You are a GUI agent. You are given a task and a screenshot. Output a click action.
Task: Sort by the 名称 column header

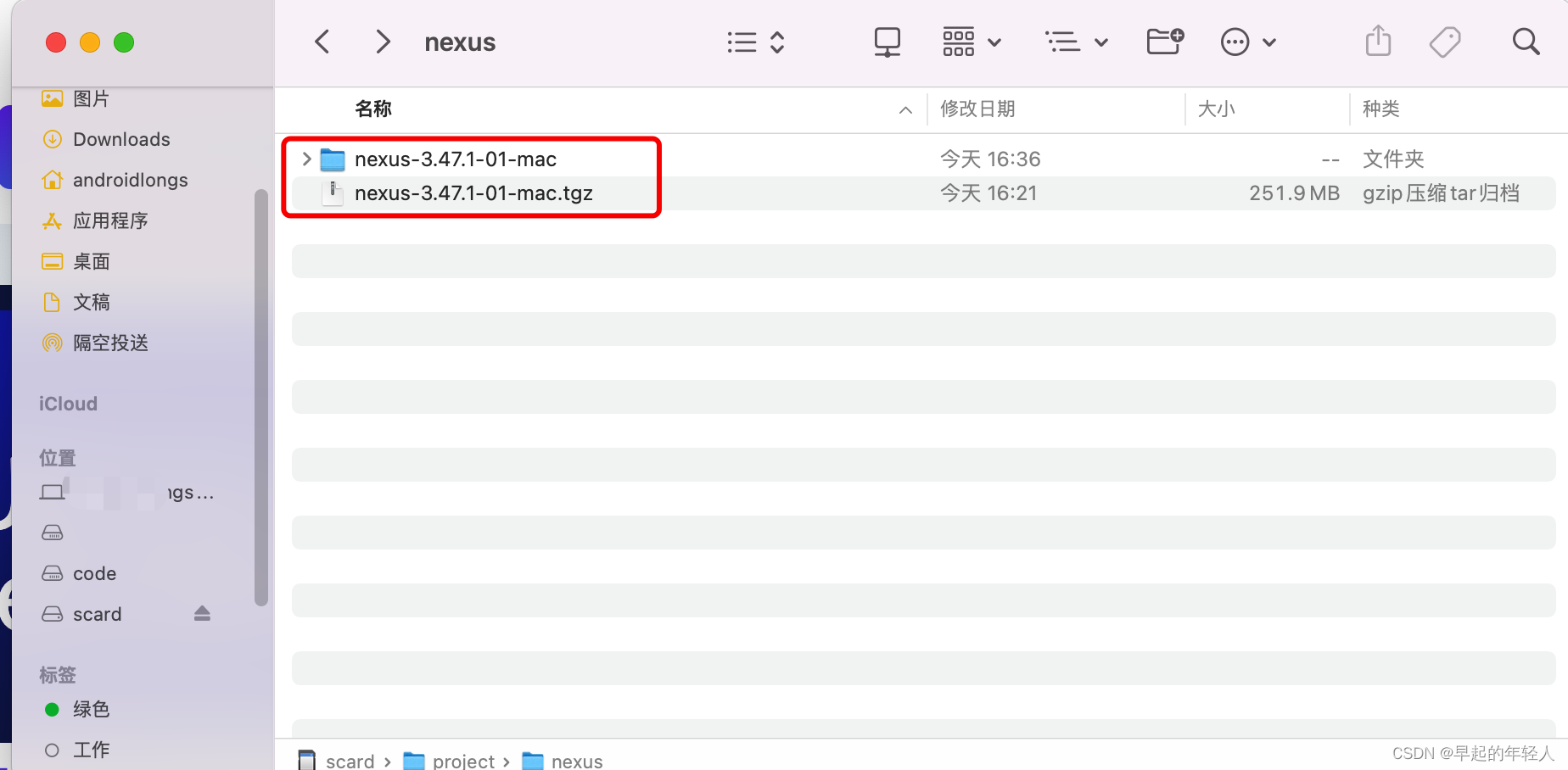[x=373, y=109]
